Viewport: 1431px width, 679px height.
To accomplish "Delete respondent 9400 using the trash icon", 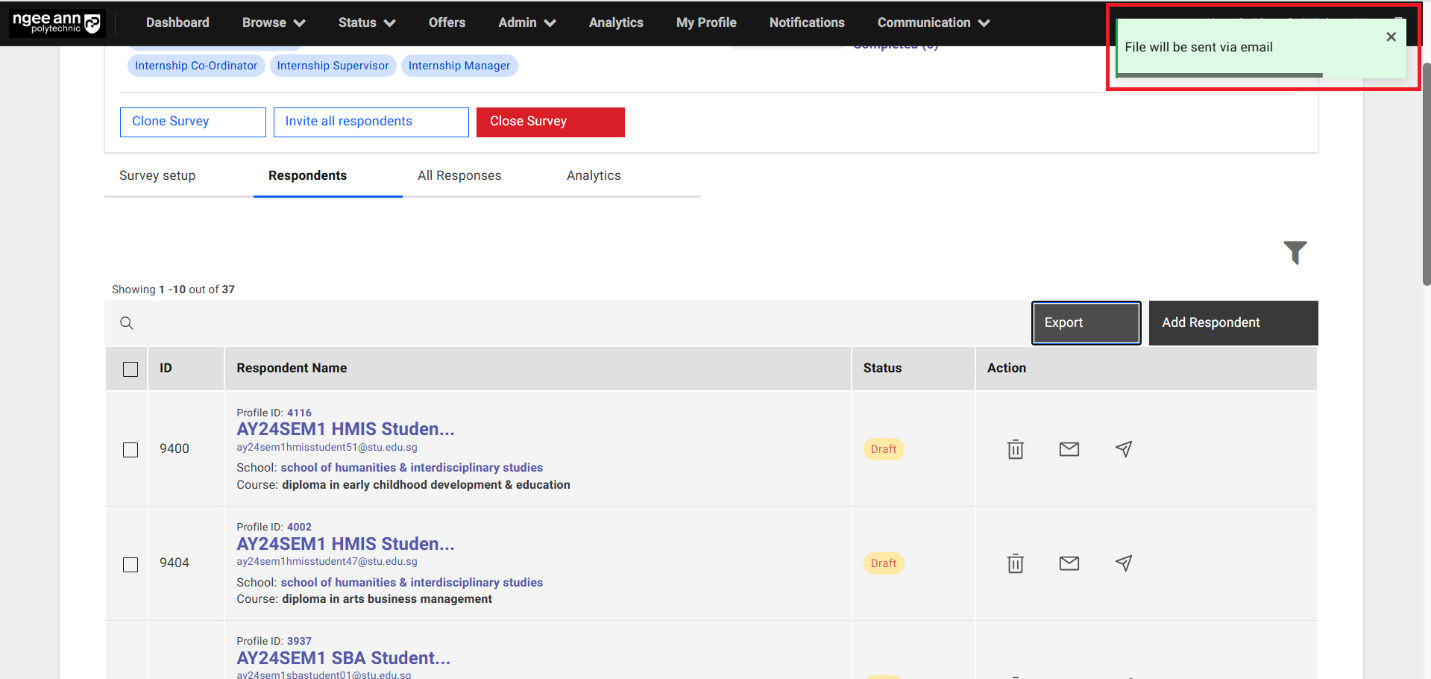I will pos(1015,449).
